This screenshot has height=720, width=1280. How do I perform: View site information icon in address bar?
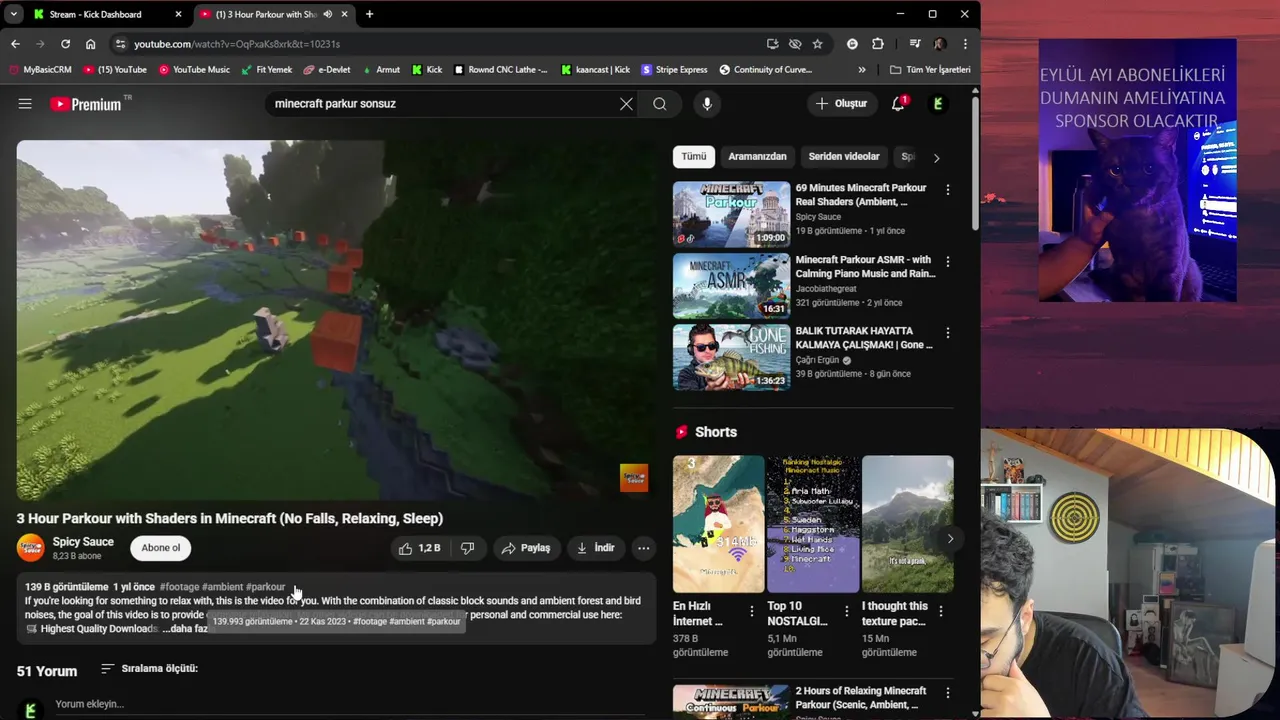(x=120, y=44)
